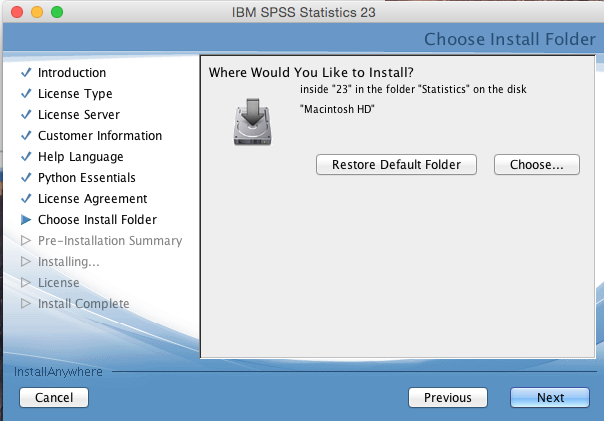Click "Where Would You Like to Install?" heading
This screenshot has height=421, width=604.
[311, 72]
